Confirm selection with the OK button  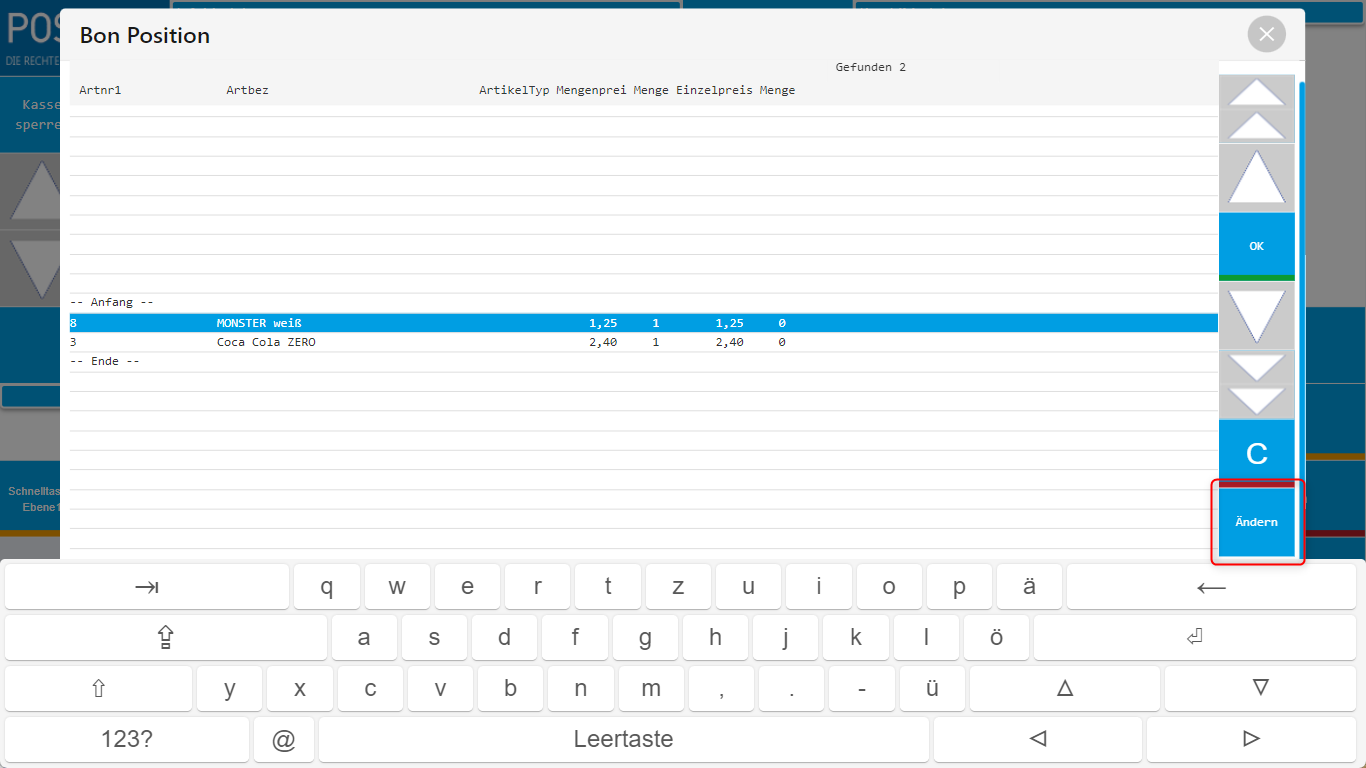tap(1256, 246)
